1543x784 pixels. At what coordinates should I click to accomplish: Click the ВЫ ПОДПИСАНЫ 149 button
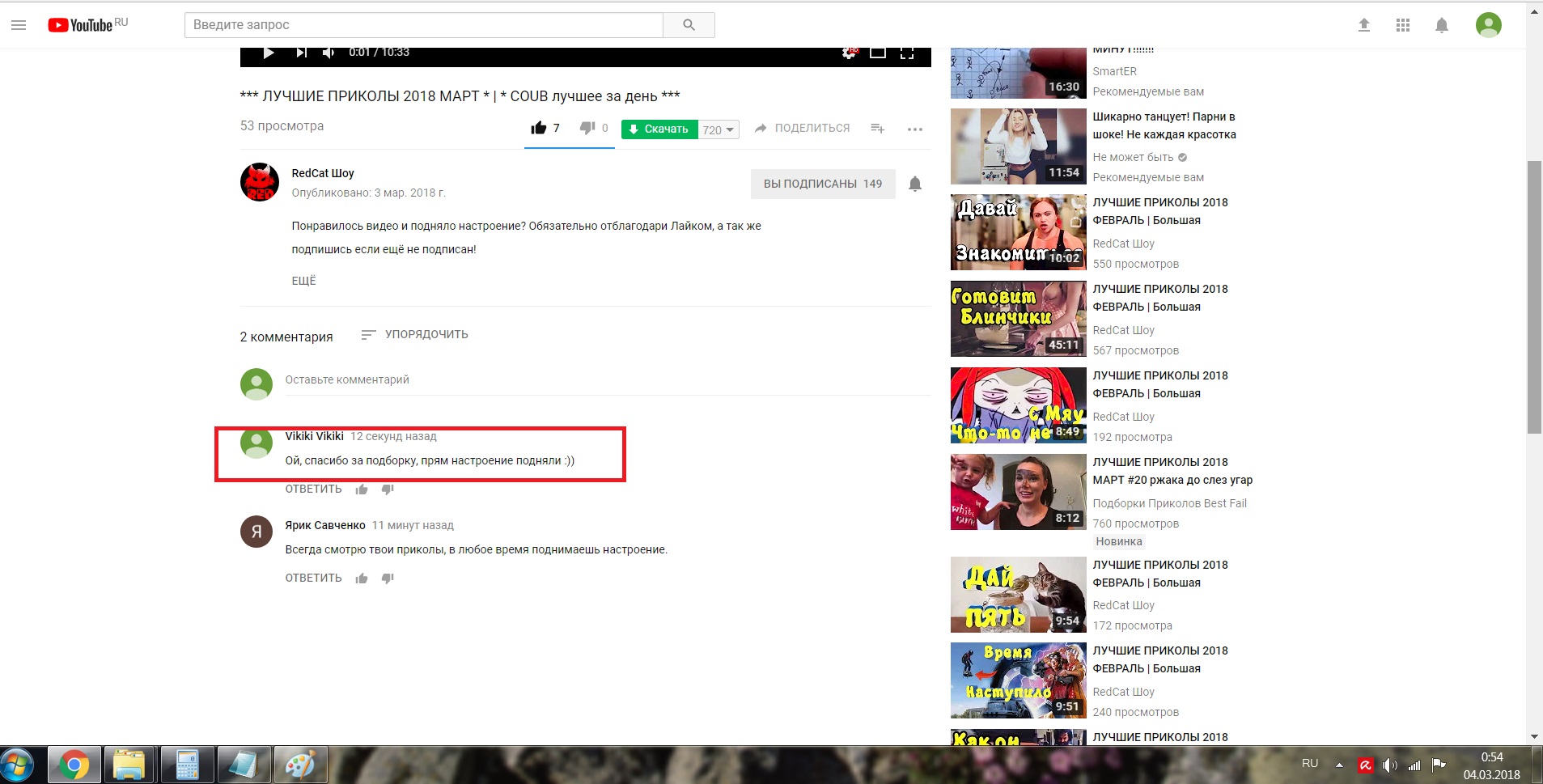[x=823, y=184]
